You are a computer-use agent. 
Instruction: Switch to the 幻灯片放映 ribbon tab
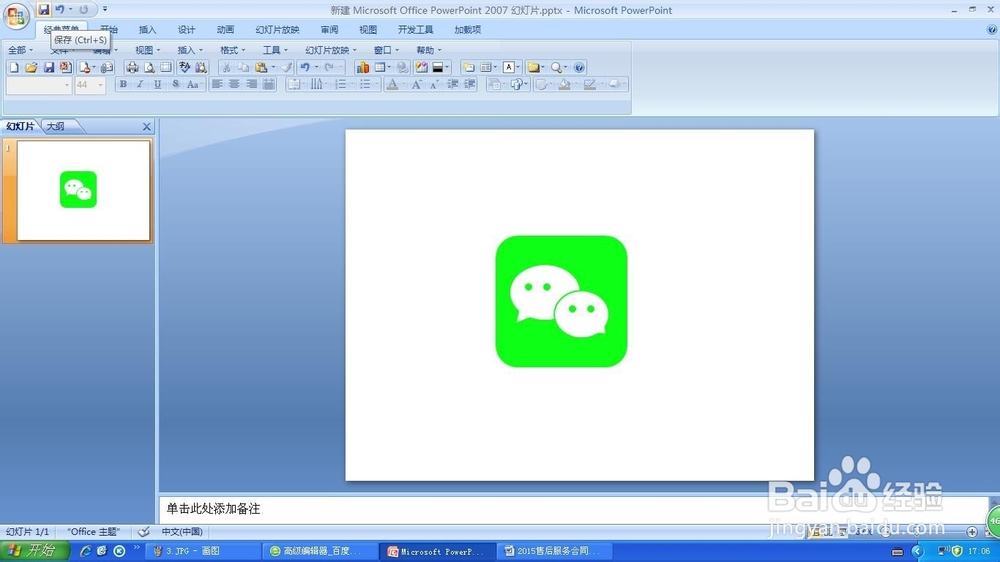[277, 29]
